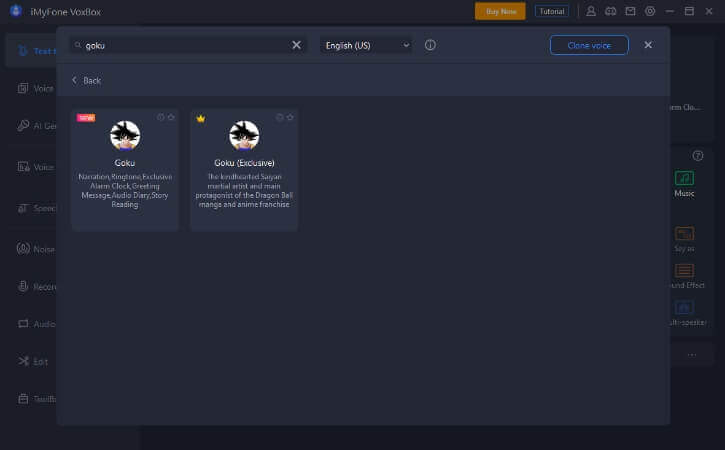Favorite the Goku voice with its star

pos(171,117)
